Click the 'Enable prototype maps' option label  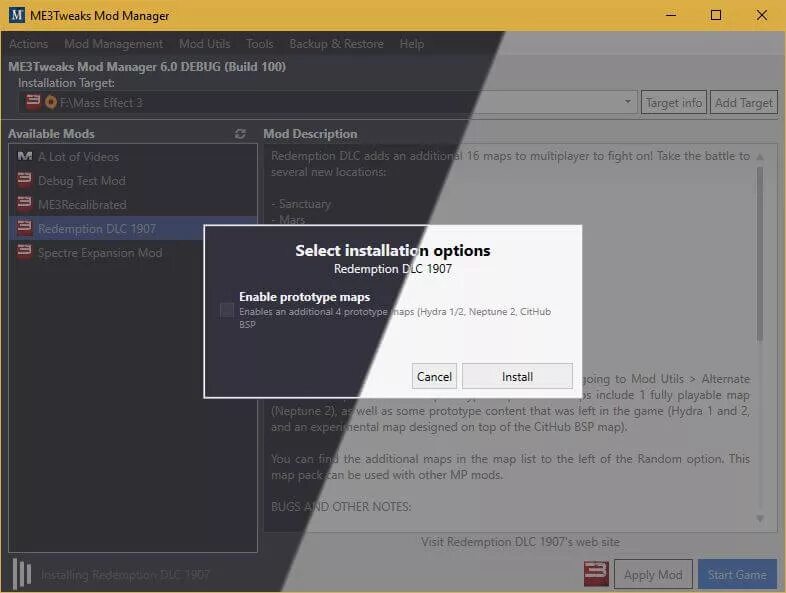click(x=304, y=297)
